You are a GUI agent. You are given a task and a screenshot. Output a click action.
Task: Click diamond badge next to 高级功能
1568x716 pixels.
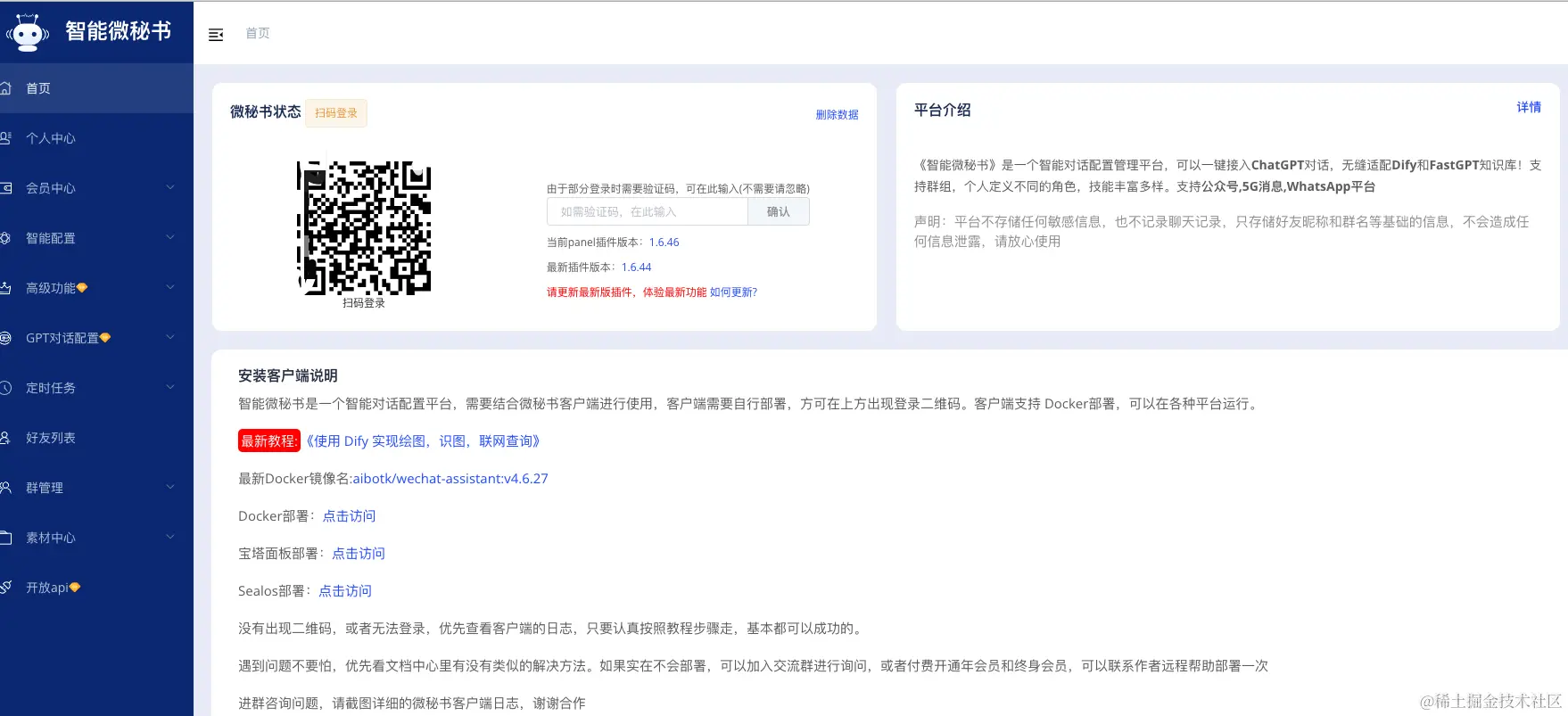82,288
